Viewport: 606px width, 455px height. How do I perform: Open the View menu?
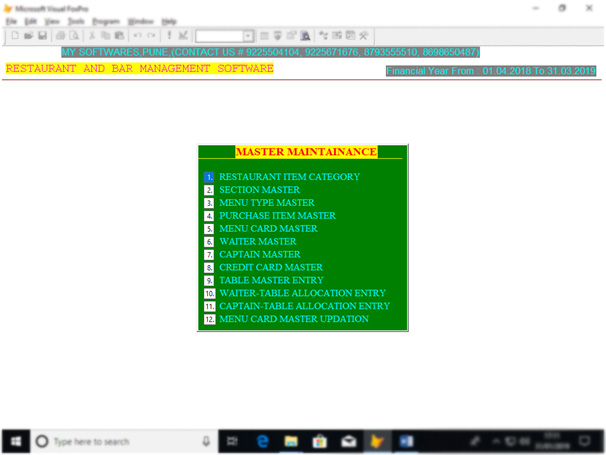pos(52,21)
